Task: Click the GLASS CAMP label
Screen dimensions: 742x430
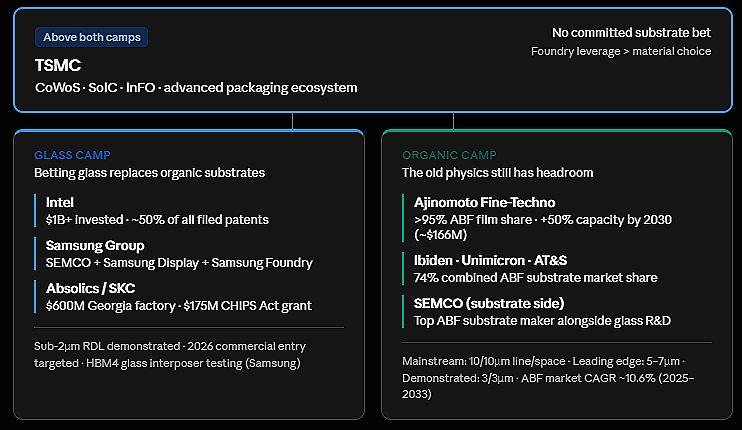Action: coord(72,155)
